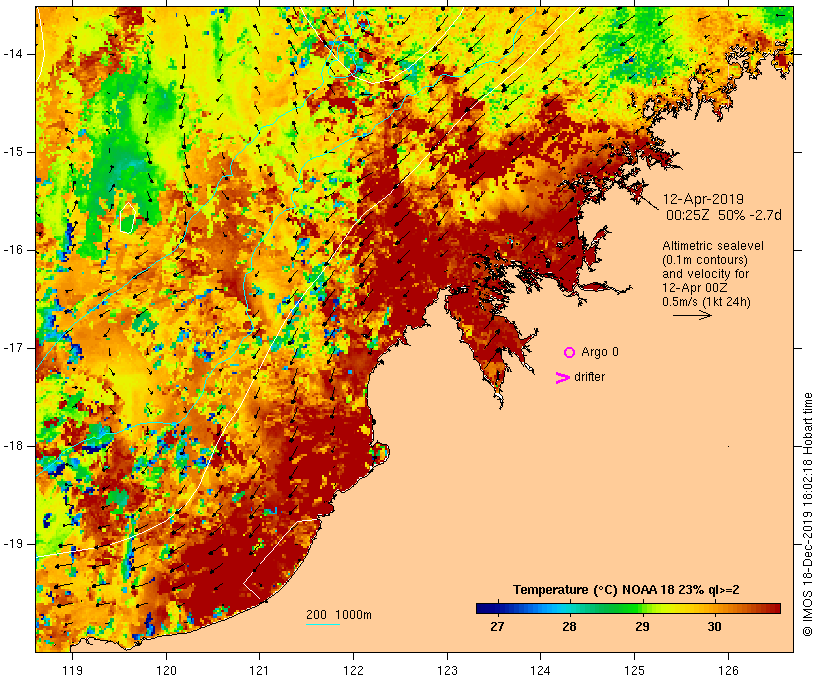
Task: Click the '200 1000m' depth contour label
Action: click(x=339, y=615)
